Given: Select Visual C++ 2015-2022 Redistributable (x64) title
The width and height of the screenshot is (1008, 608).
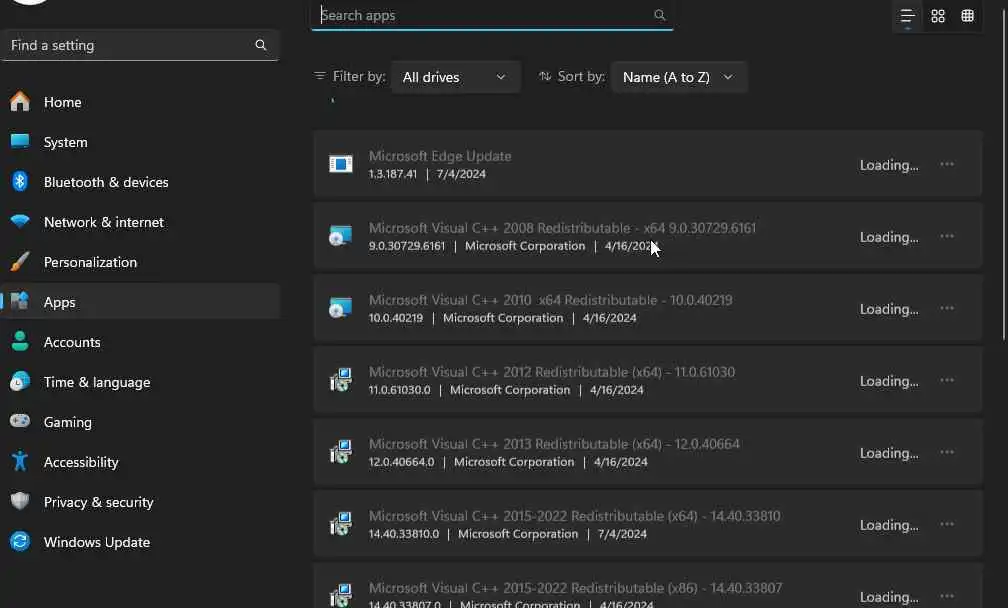Looking at the screenshot, I should (574, 516).
